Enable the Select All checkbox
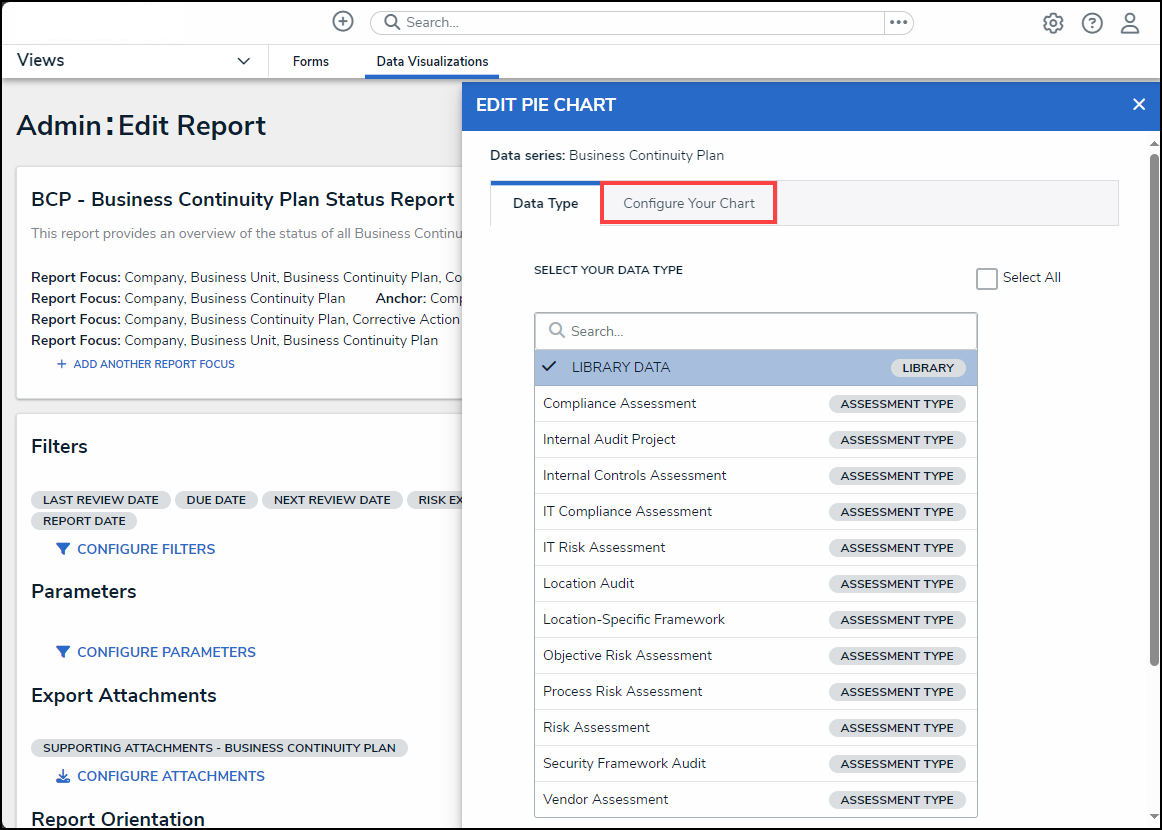1162x830 pixels. click(987, 279)
